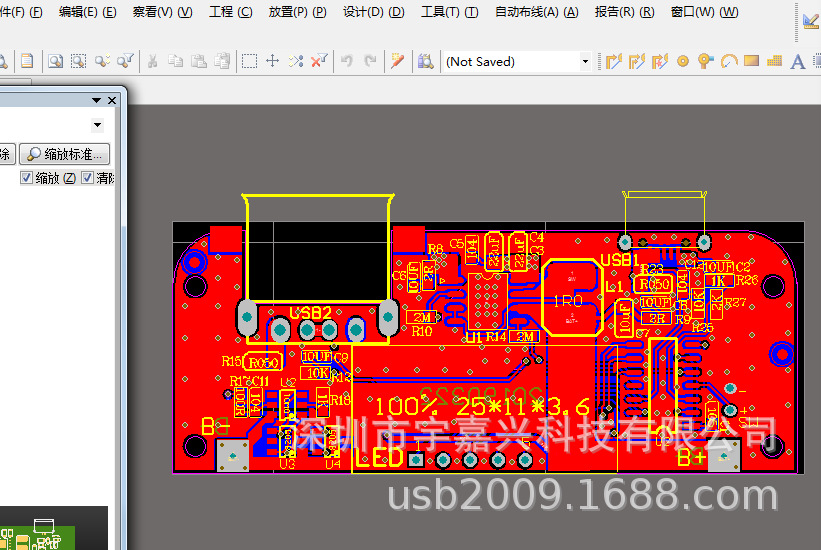Image resolution: width=821 pixels, height=550 pixels.
Task: Open the 编辑(E) menu
Action: [x=87, y=12]
